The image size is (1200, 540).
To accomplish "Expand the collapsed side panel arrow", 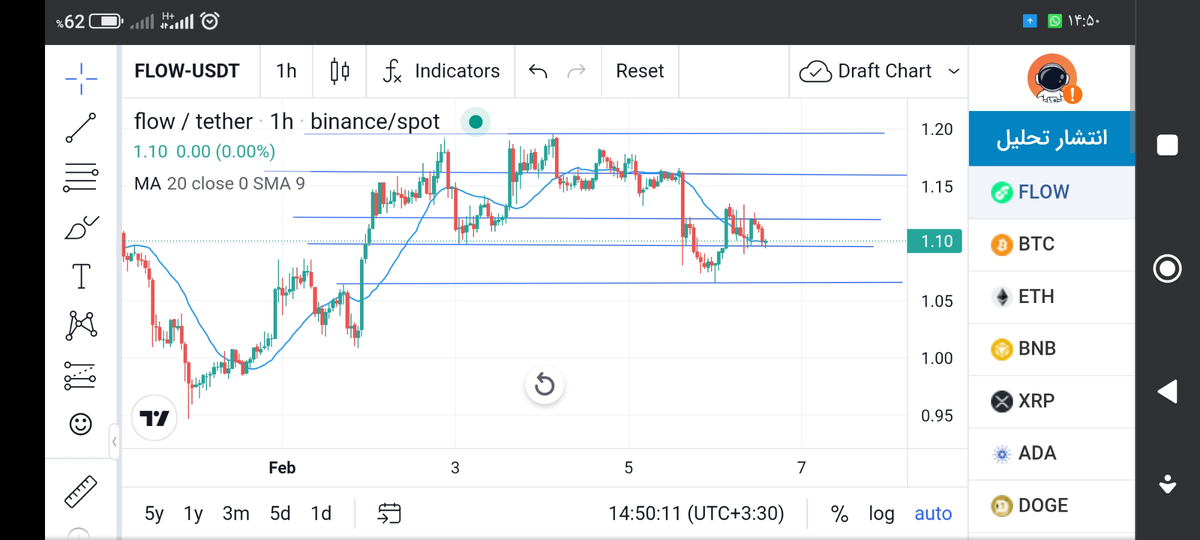I will 114,441.
